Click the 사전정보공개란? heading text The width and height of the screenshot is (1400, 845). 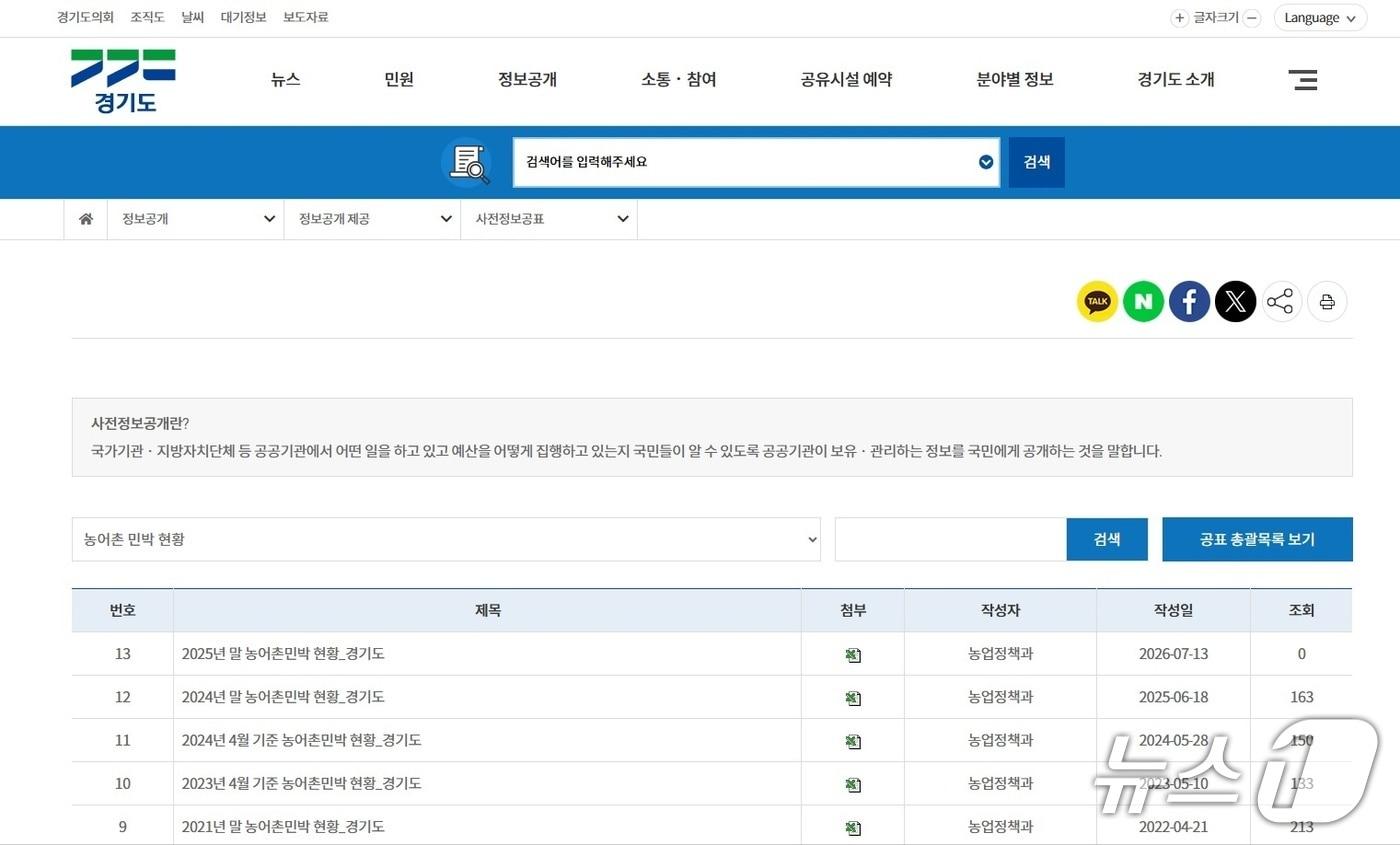[x=140, y=423]
